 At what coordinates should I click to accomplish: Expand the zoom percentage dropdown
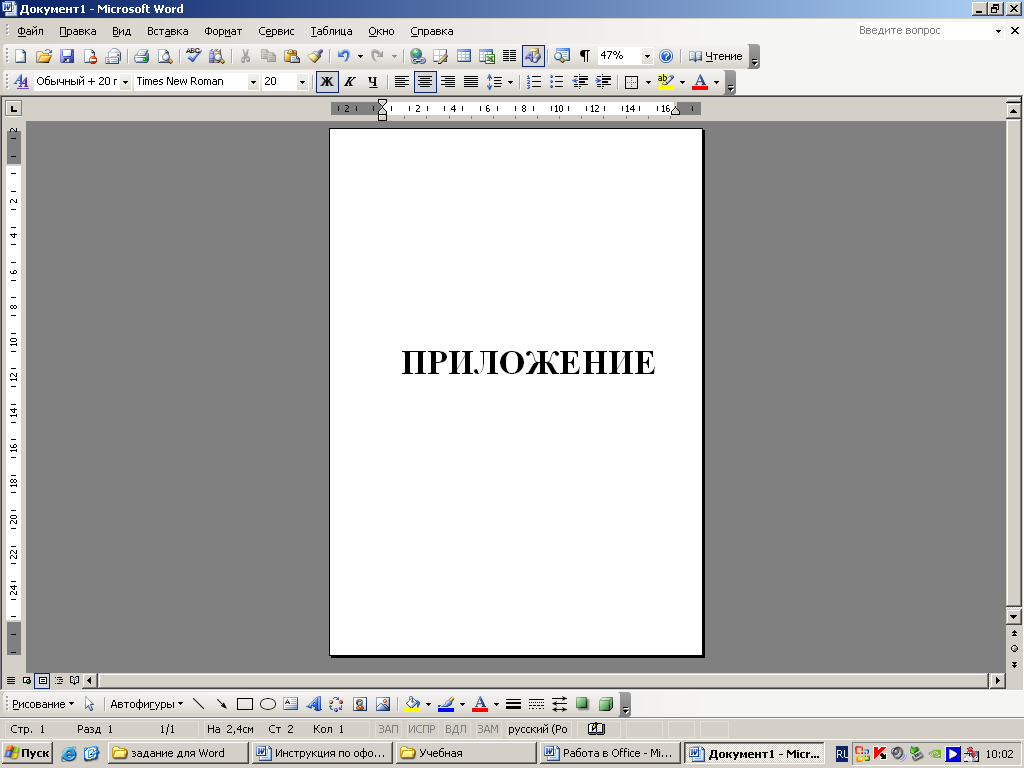coord(647,56)
